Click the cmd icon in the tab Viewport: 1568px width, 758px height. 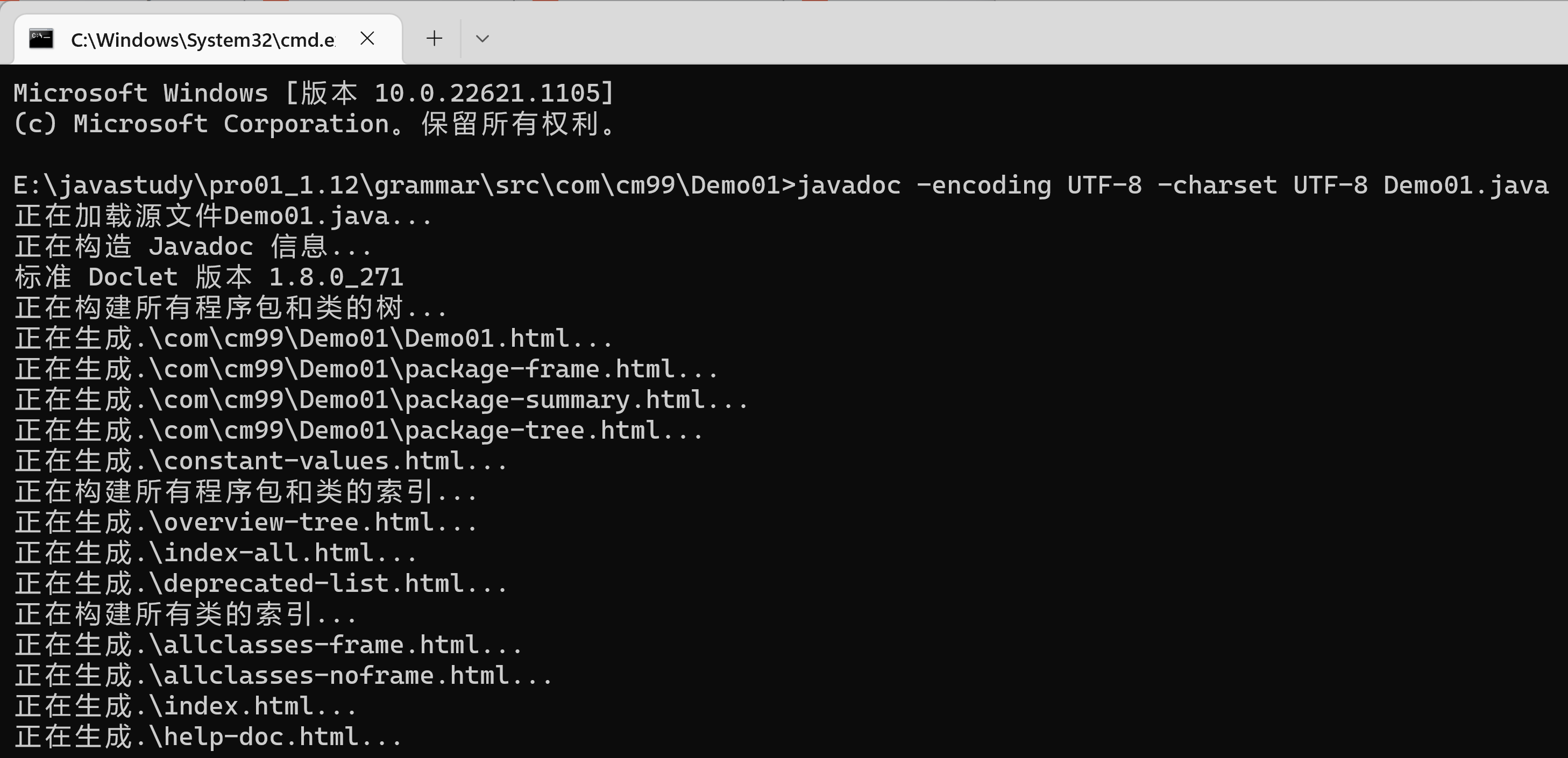[x=41, y=39]
